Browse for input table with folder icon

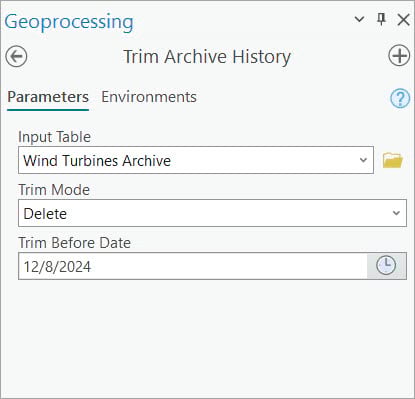tap(393, 160)
